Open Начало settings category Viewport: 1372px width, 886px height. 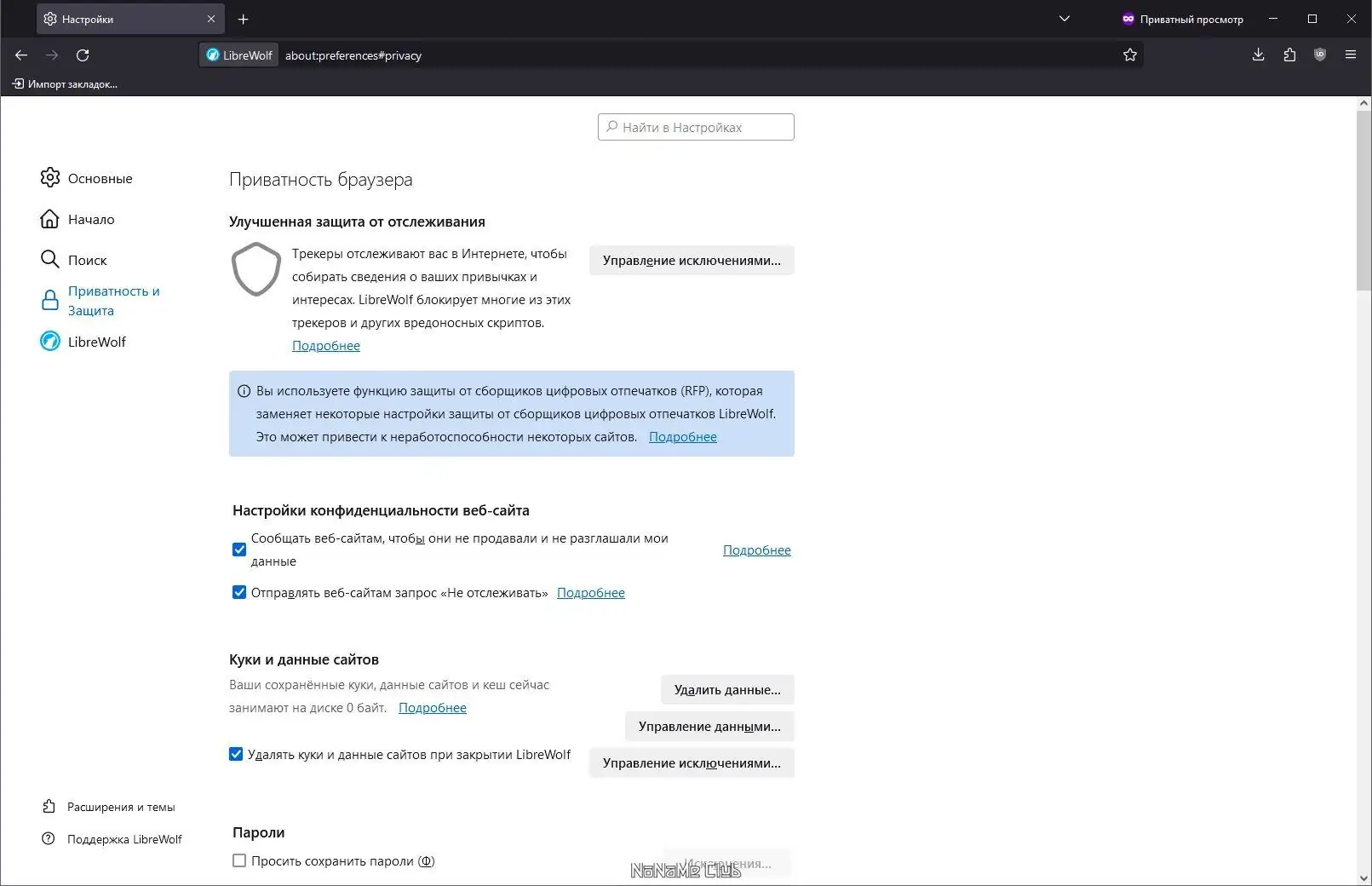77,219
